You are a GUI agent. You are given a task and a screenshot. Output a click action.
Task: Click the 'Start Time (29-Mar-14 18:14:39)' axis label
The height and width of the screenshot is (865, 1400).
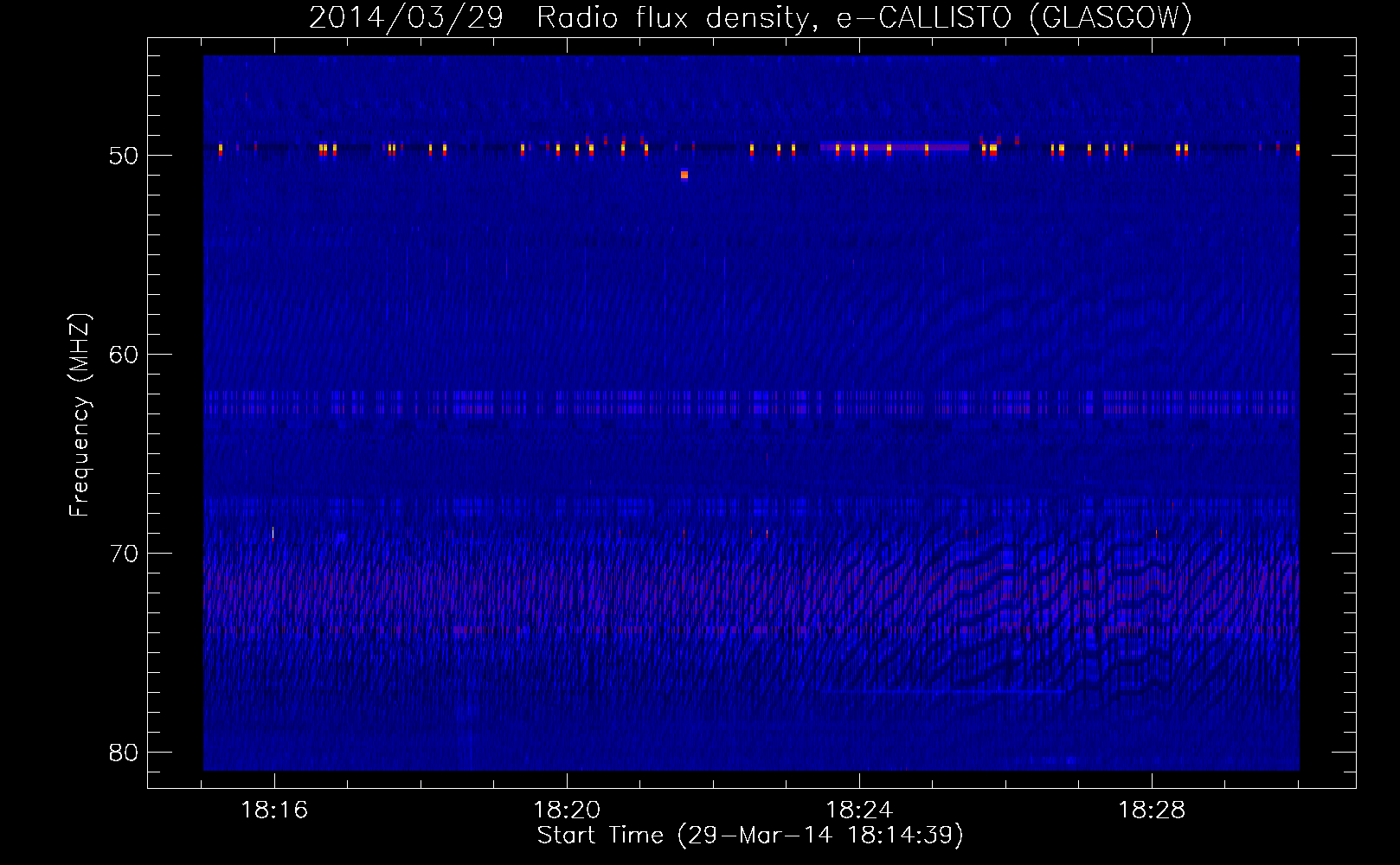[750, 836]
